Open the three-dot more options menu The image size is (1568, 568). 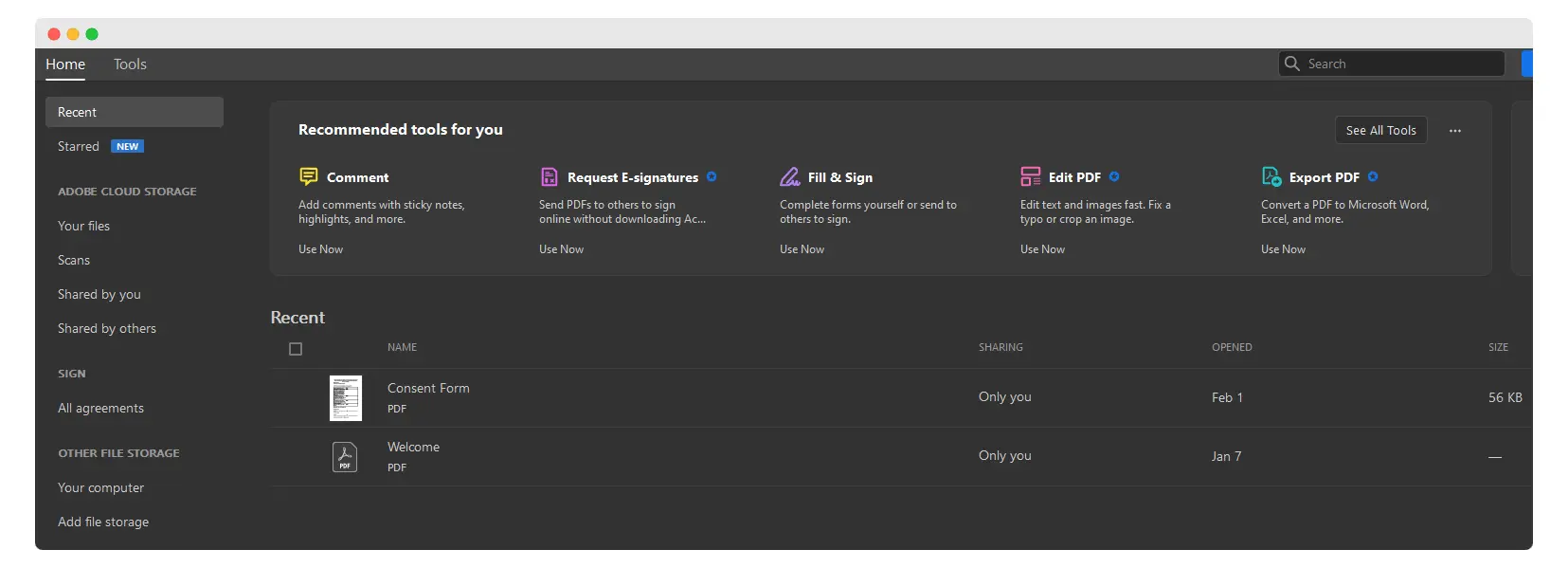pyautogui.click(x=1455, y=131)
